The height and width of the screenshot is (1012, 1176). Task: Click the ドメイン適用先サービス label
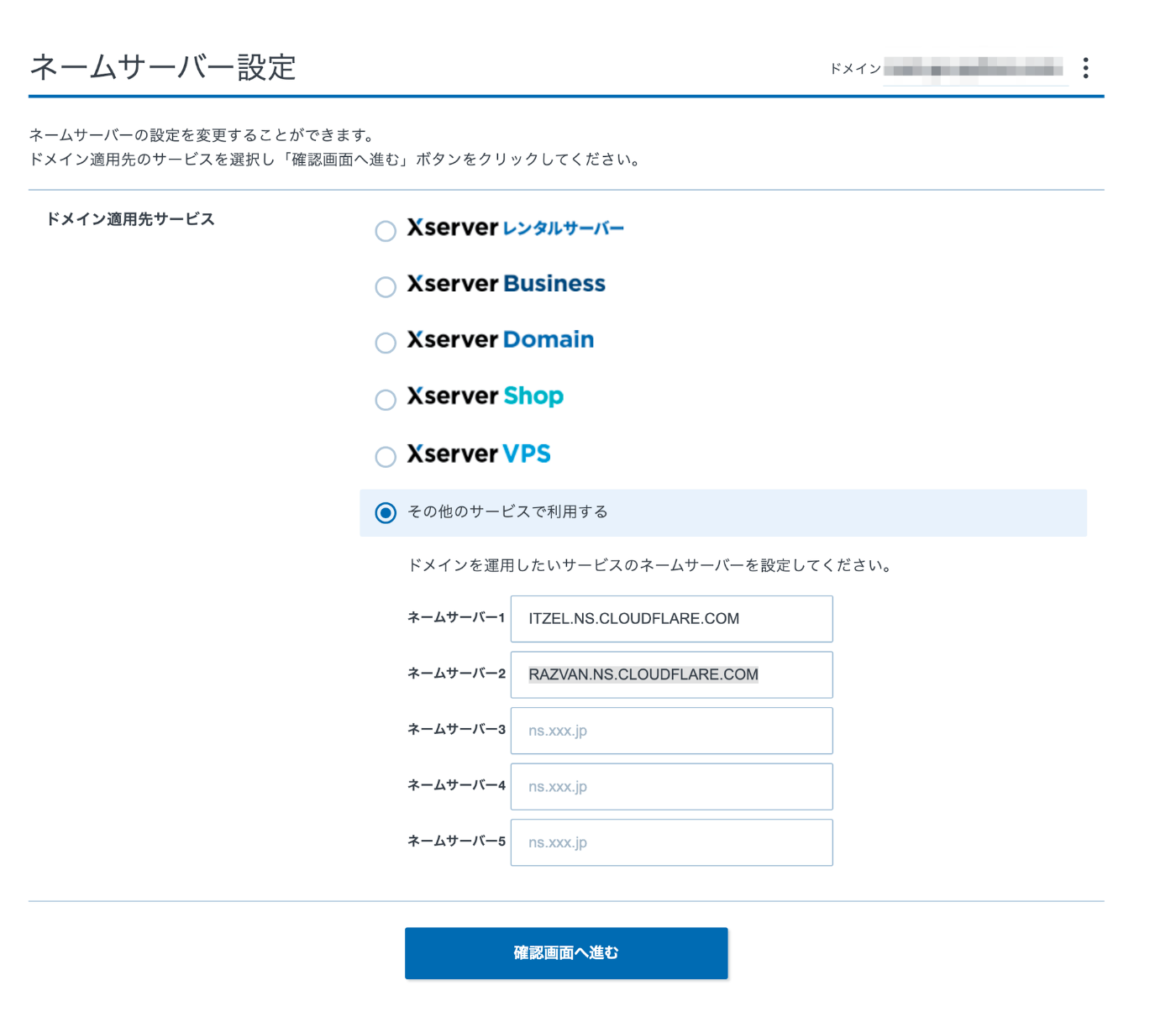coord(130,219)
